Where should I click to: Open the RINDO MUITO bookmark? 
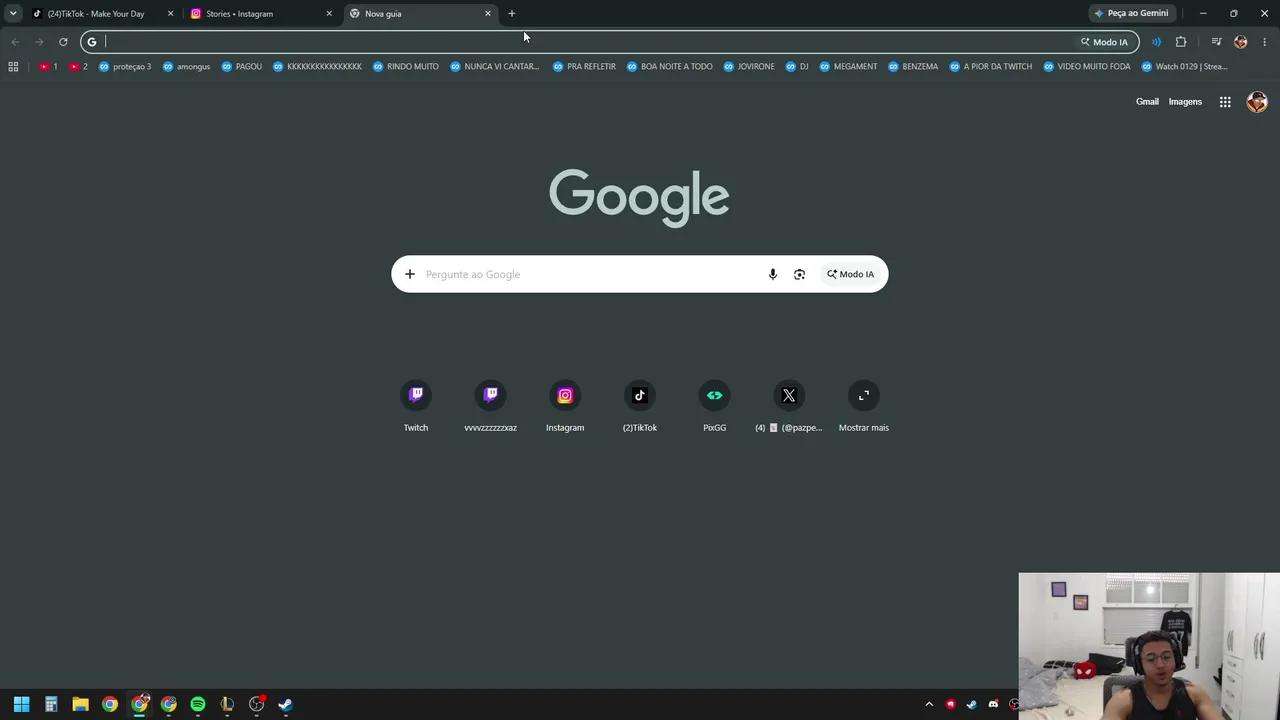(406, 67)
